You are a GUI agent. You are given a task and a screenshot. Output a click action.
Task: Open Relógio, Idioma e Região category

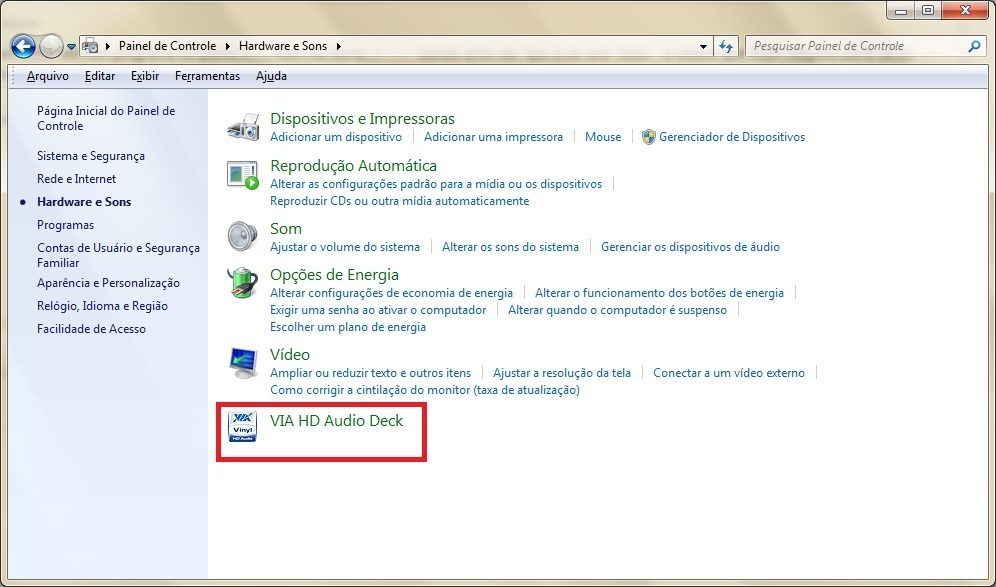tap(102, 306)
